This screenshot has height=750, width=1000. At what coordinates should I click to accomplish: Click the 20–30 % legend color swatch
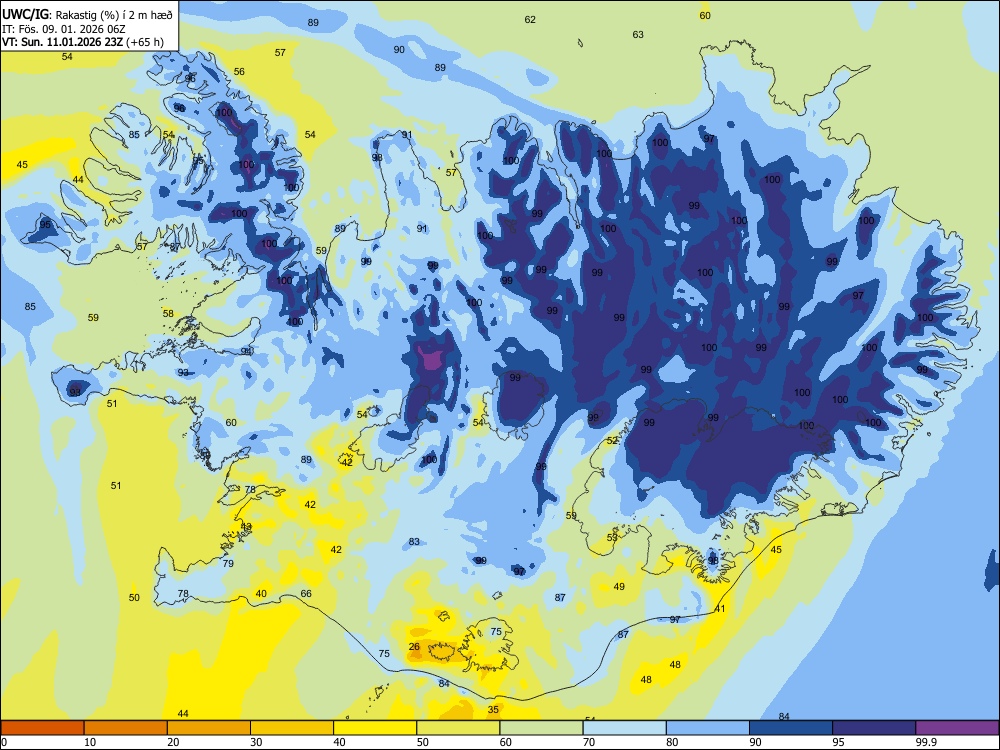tap(209, 728)
